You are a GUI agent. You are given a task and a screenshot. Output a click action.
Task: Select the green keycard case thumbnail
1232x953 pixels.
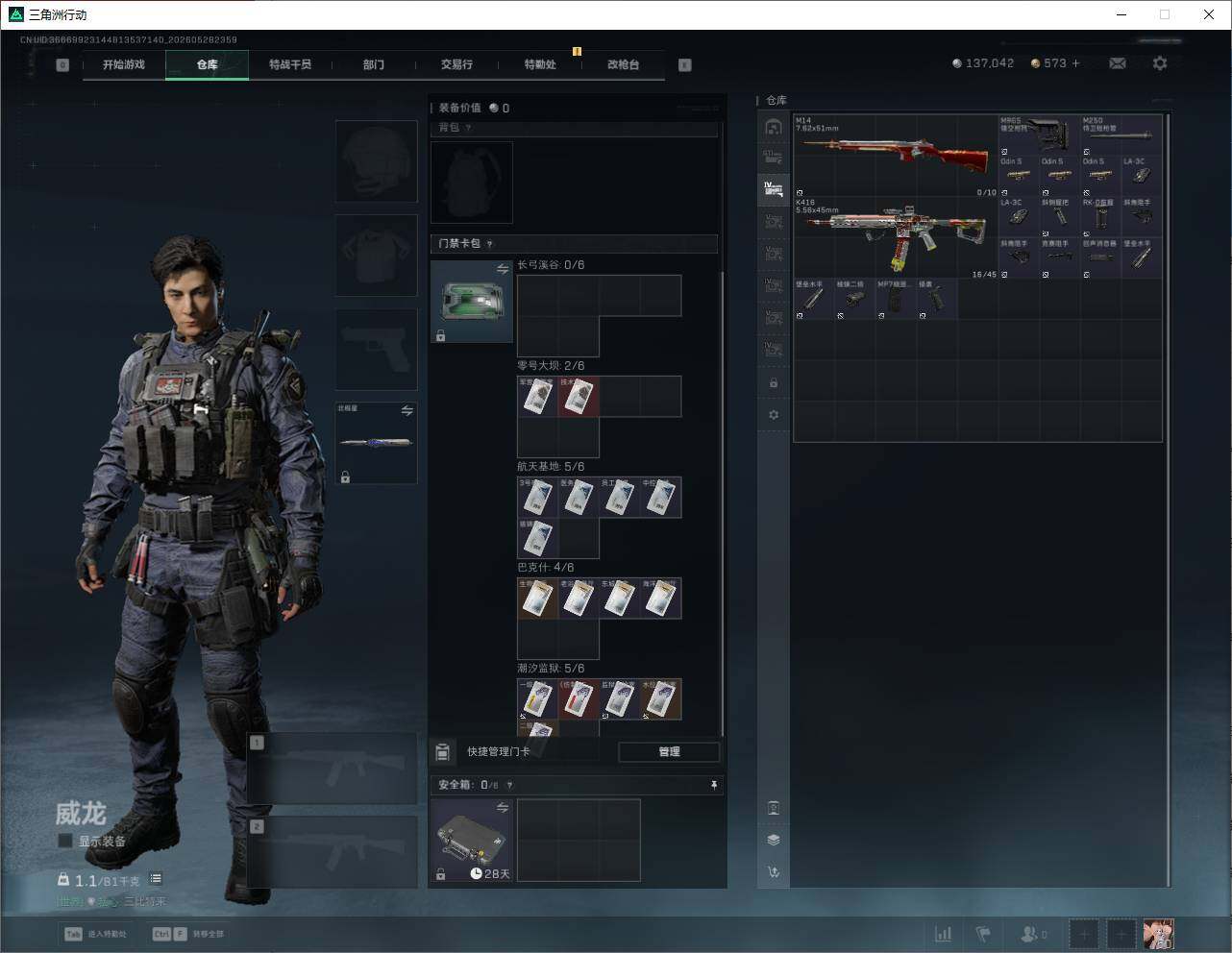pos(472,302)
